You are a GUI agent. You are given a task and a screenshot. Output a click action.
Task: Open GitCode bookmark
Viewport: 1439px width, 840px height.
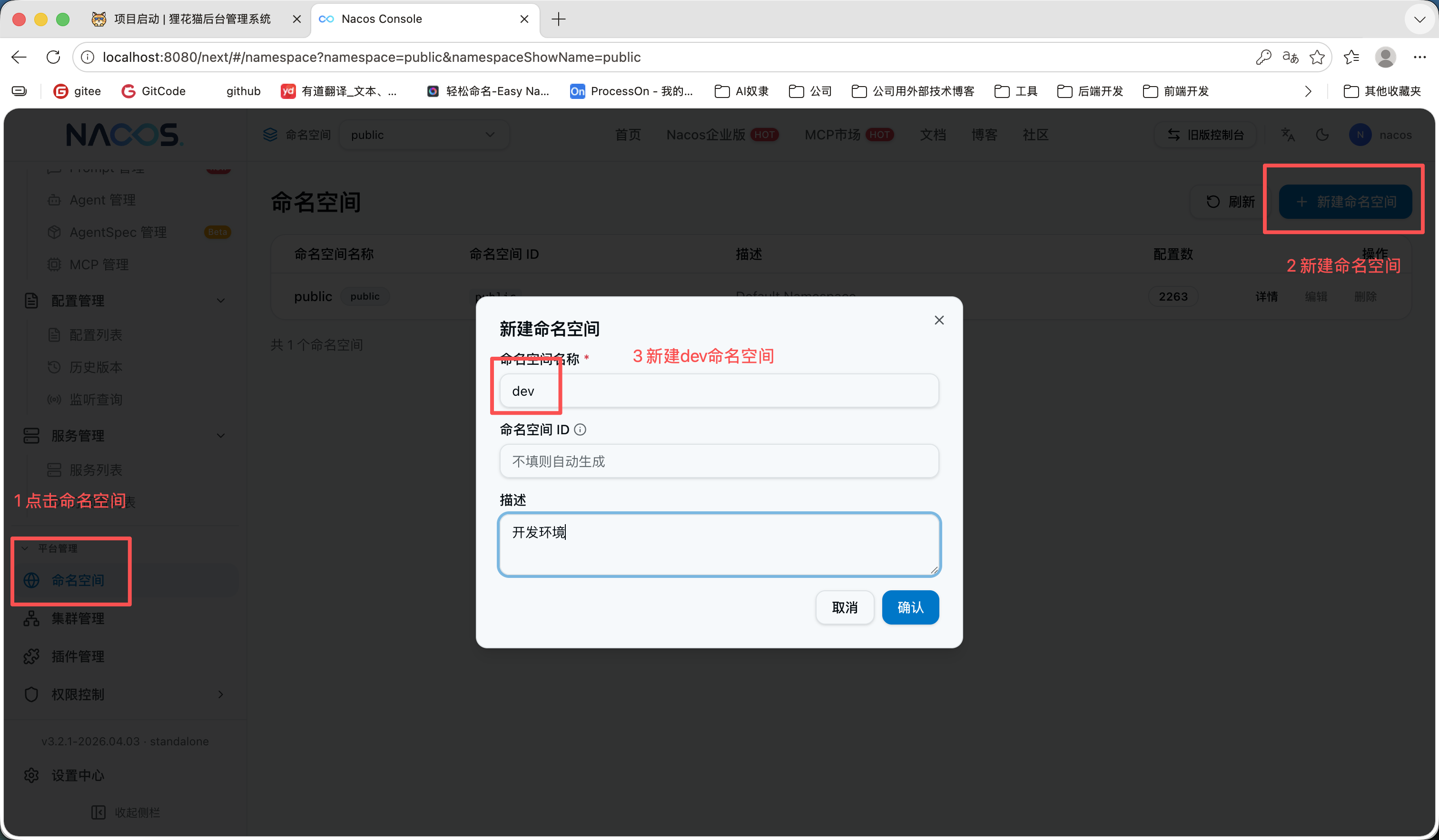point(154,91)
